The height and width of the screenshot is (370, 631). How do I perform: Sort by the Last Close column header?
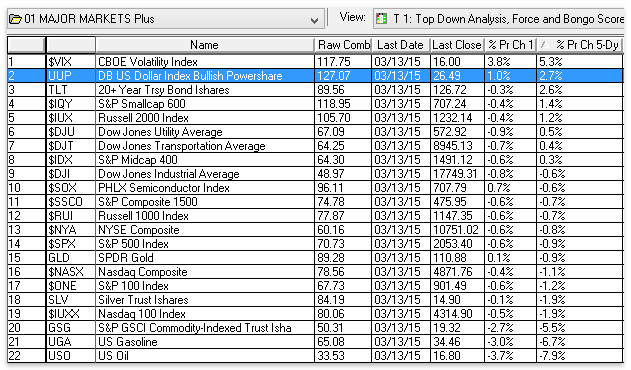pyautogui.click(x=457, y=45)
